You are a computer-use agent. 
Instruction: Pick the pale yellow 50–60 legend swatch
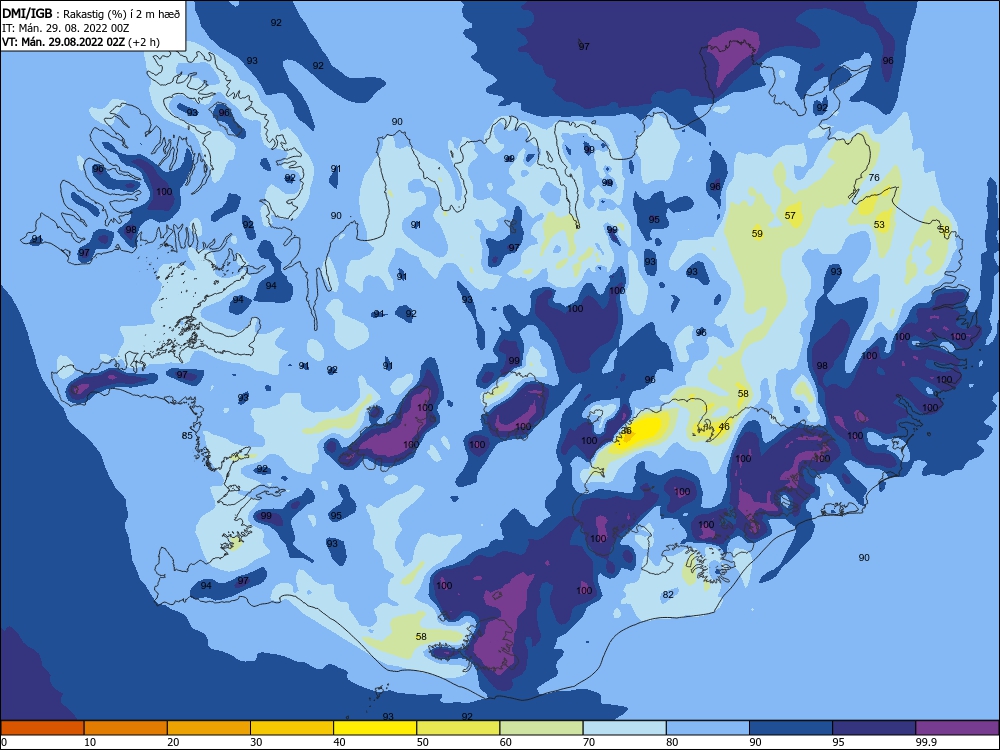click(x=458, y=728)
